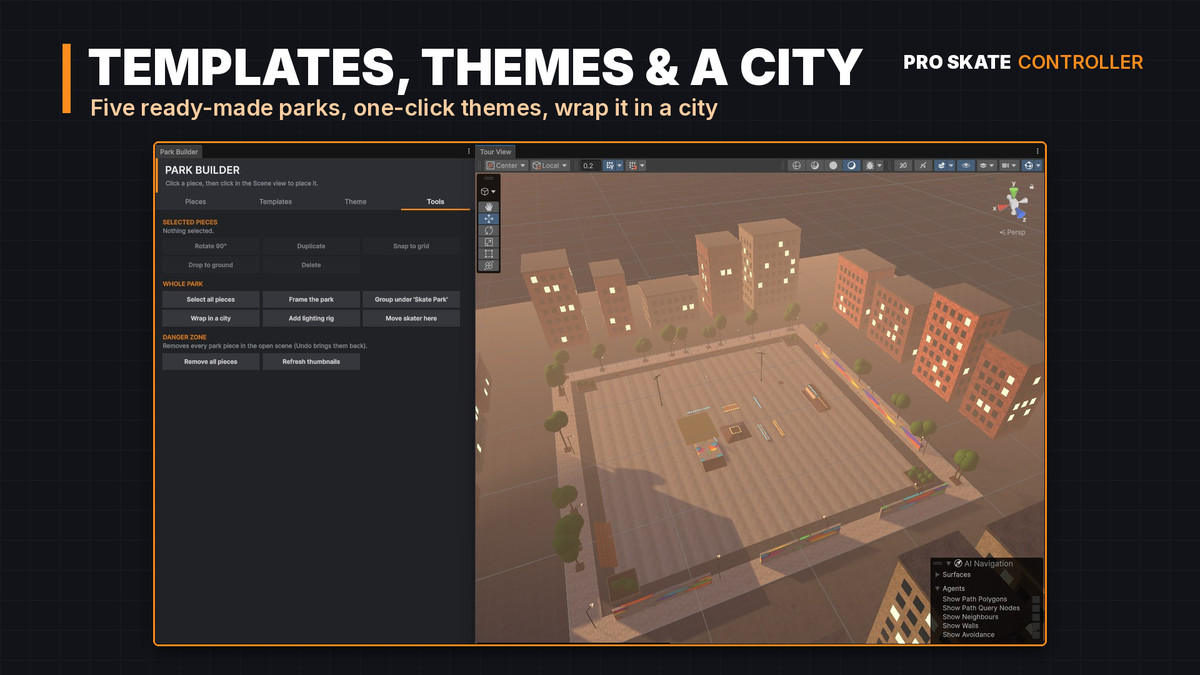The image size is (1200, 675).
Task: Switch to the Pieces tab
Action: 196,202
